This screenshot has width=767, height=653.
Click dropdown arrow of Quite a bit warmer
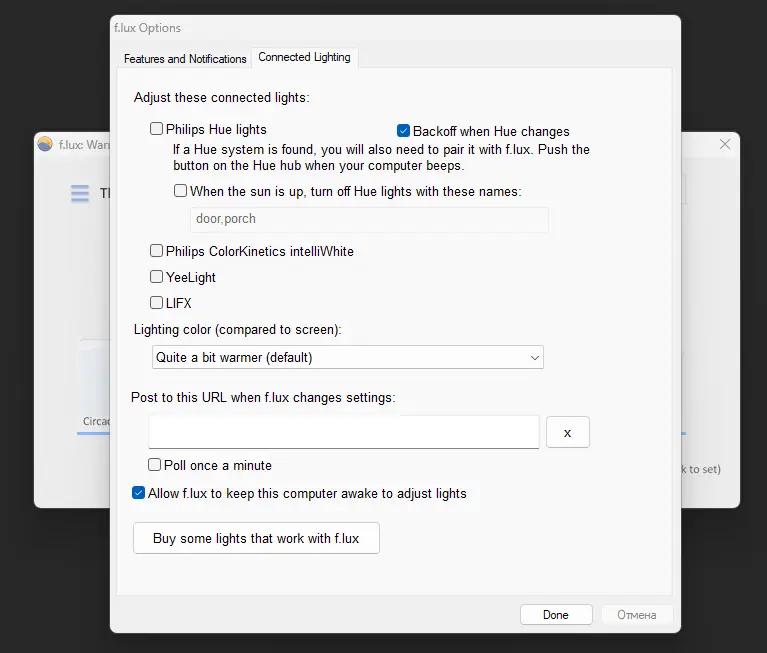[x=534, y=357]
